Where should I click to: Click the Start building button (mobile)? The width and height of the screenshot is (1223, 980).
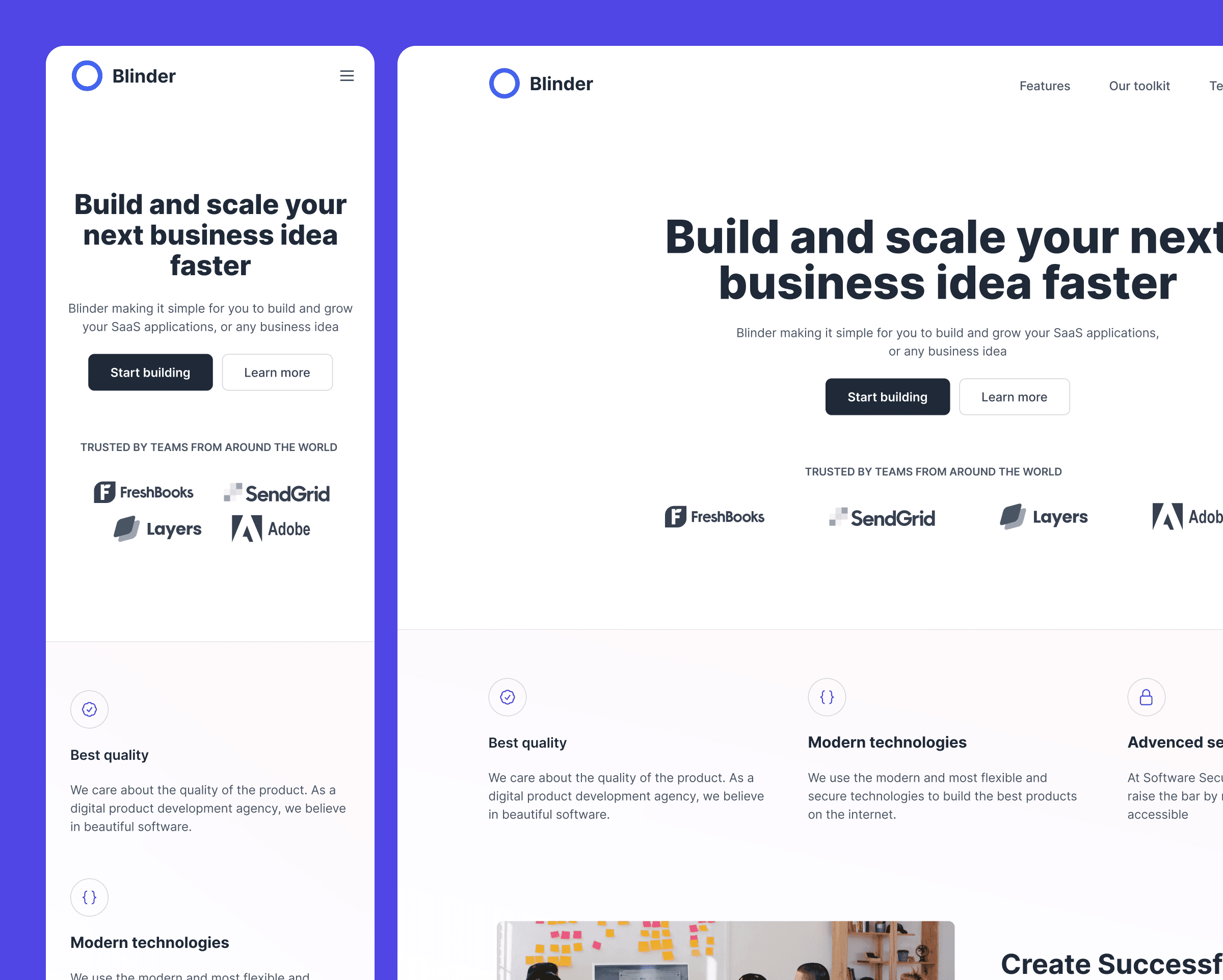point(150,372)
